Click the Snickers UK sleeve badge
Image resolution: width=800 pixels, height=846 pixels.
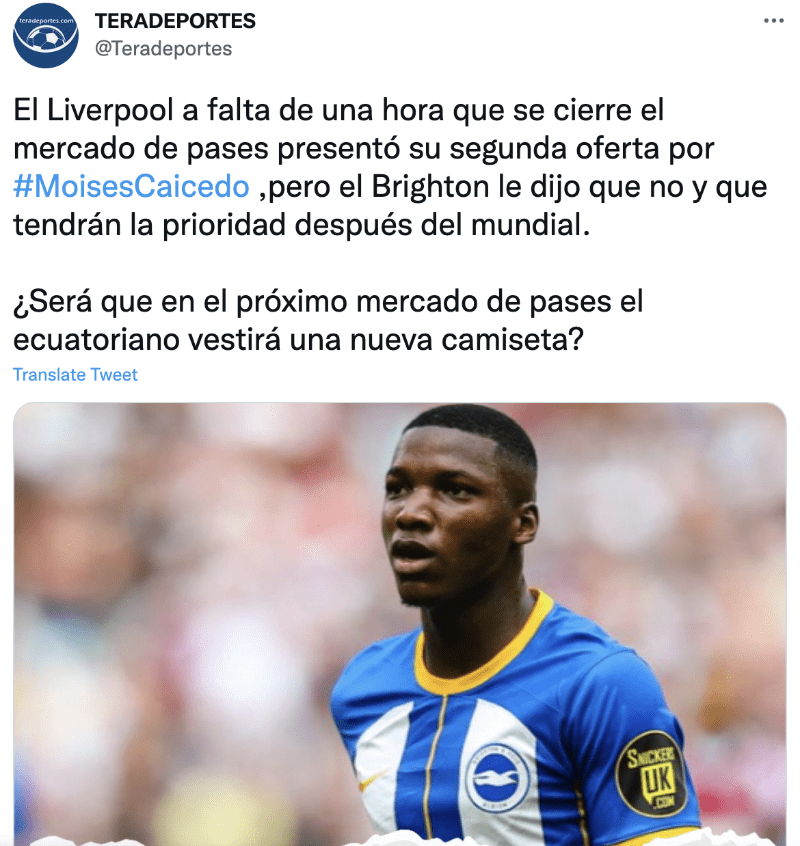point(652,774)
